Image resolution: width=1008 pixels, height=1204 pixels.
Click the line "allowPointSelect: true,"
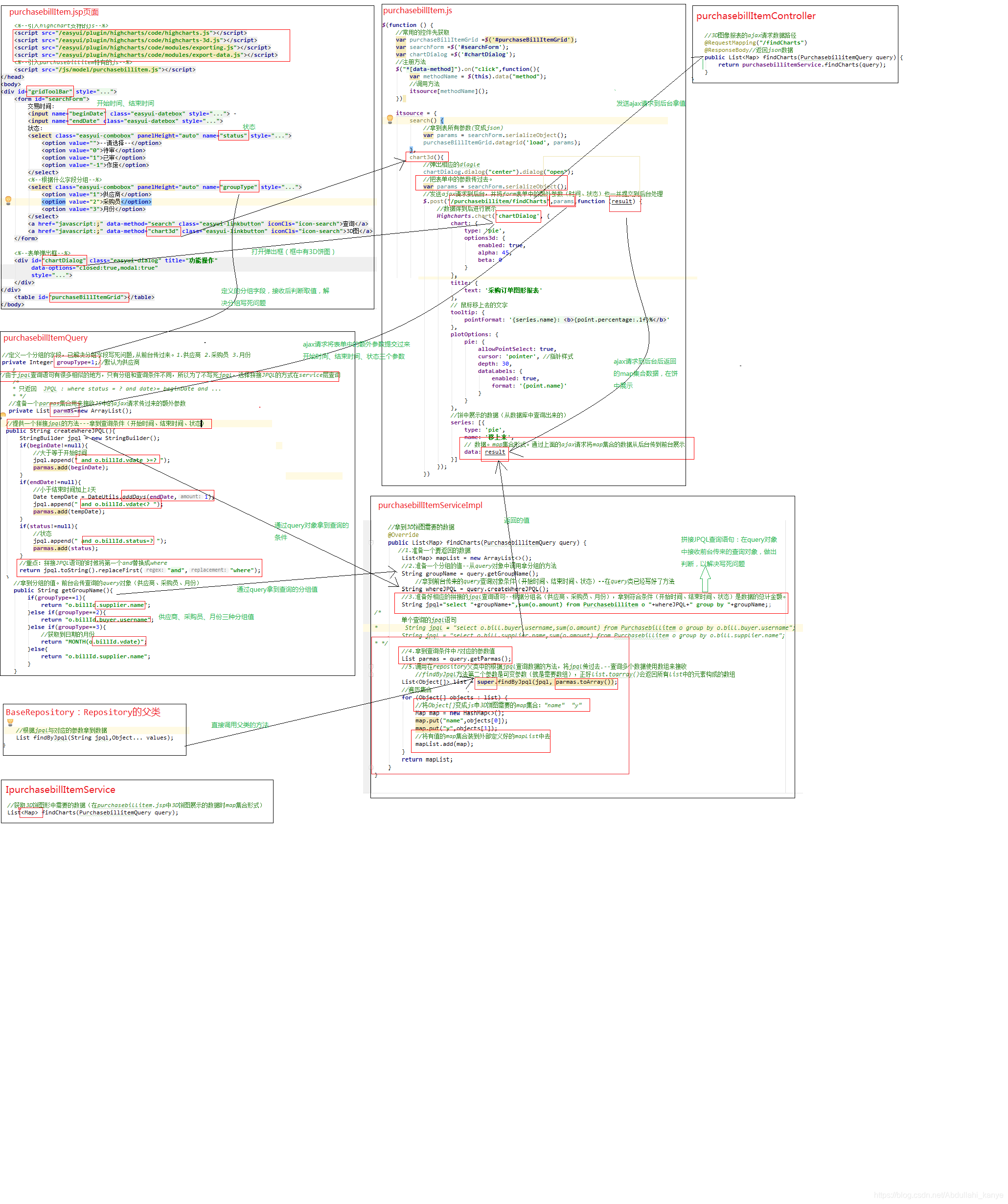pos(517,349)
